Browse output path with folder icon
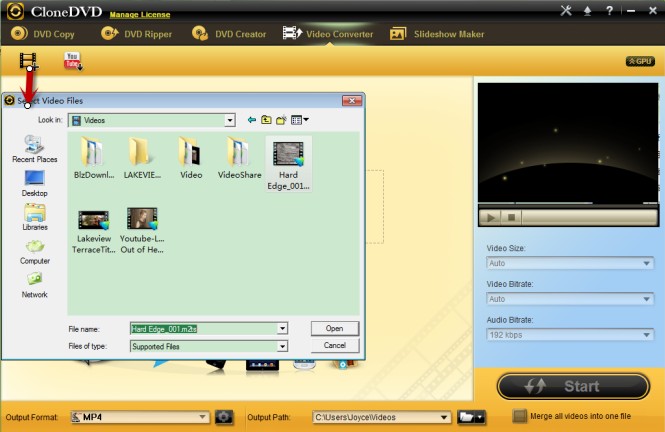 471,417
